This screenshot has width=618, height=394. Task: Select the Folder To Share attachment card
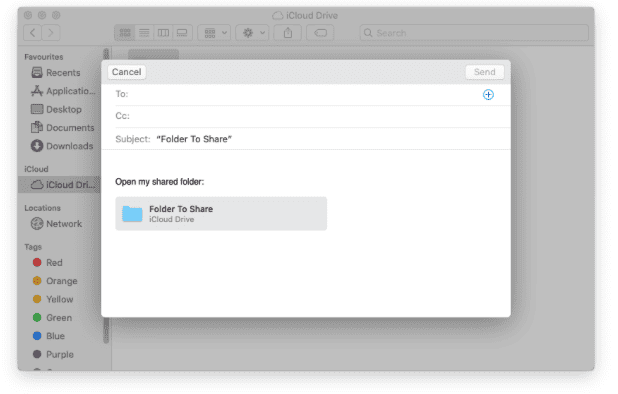(221, 214)
